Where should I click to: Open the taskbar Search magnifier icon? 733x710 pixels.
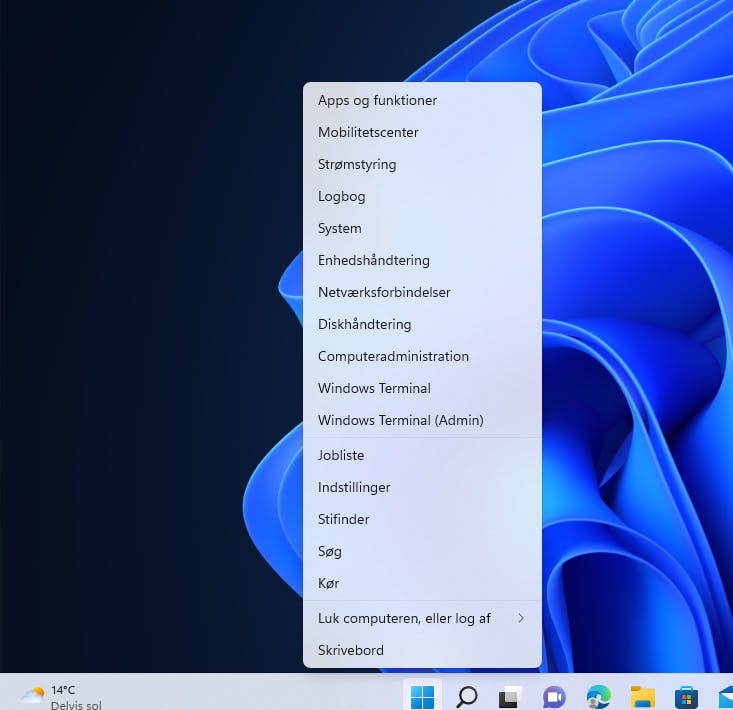467,697
